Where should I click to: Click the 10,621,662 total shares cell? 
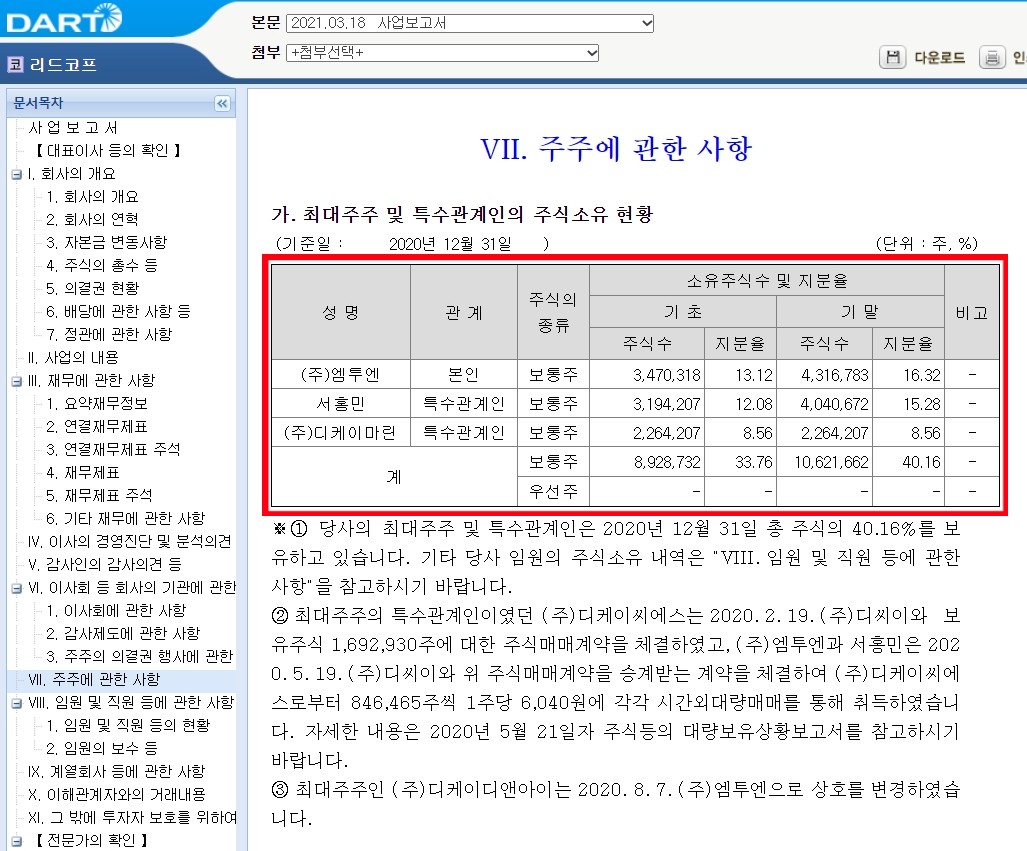pos(825,462)
